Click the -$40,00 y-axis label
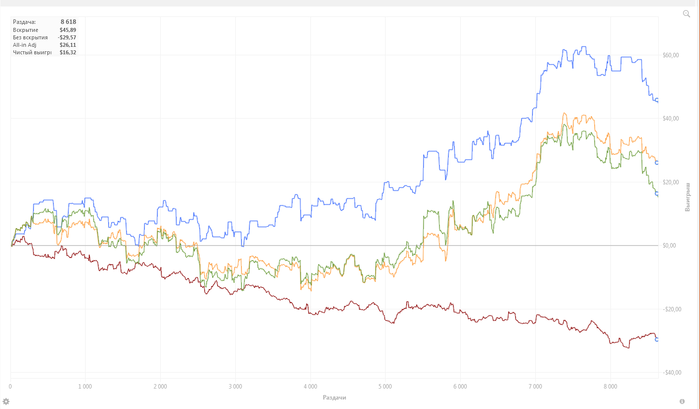Image resolution: width=700 pixels, height=409 pixels. tap(671, 372)
